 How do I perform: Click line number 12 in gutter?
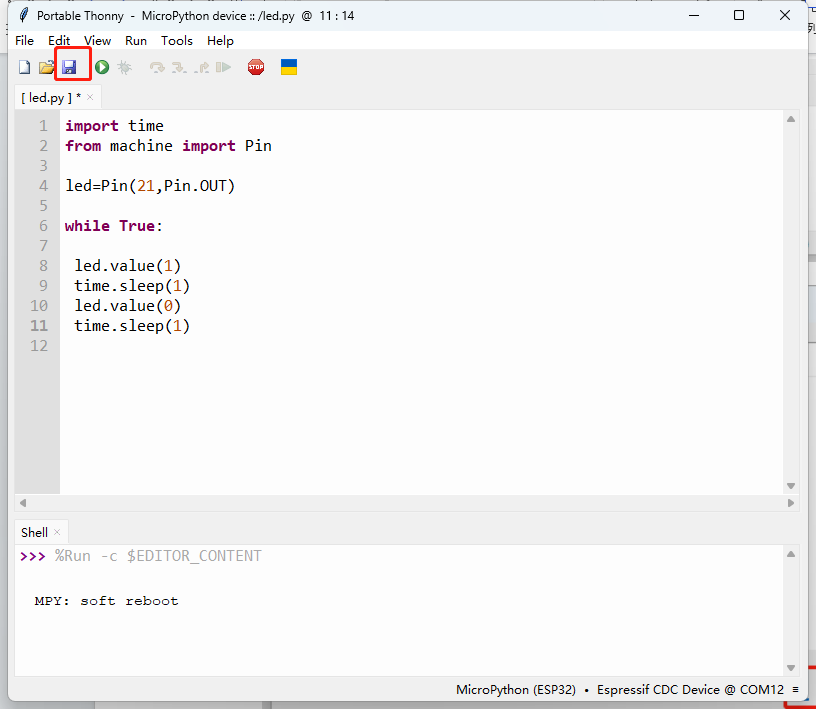[x=39, y=346]
